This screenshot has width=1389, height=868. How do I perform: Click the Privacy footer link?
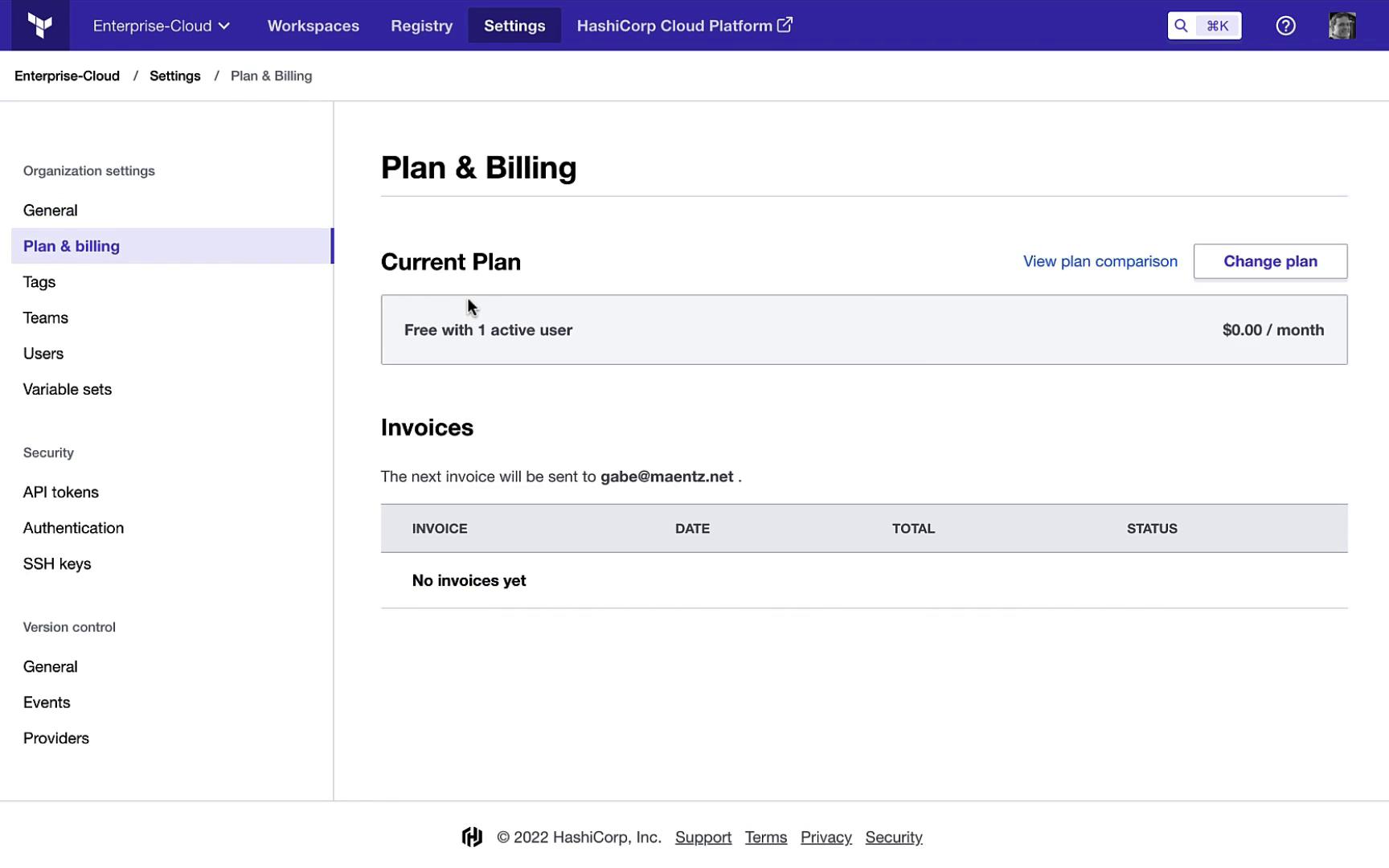[826, 837]
